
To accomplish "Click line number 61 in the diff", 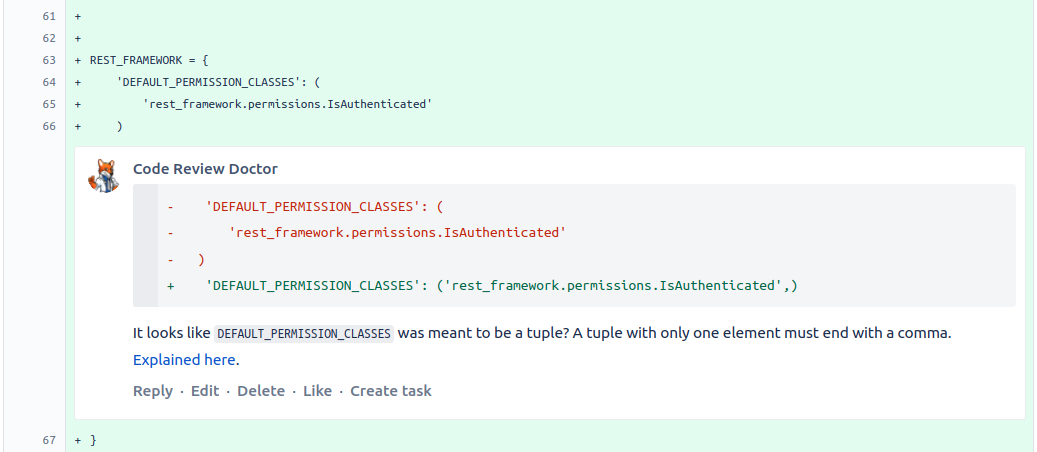I will (48, 17).
